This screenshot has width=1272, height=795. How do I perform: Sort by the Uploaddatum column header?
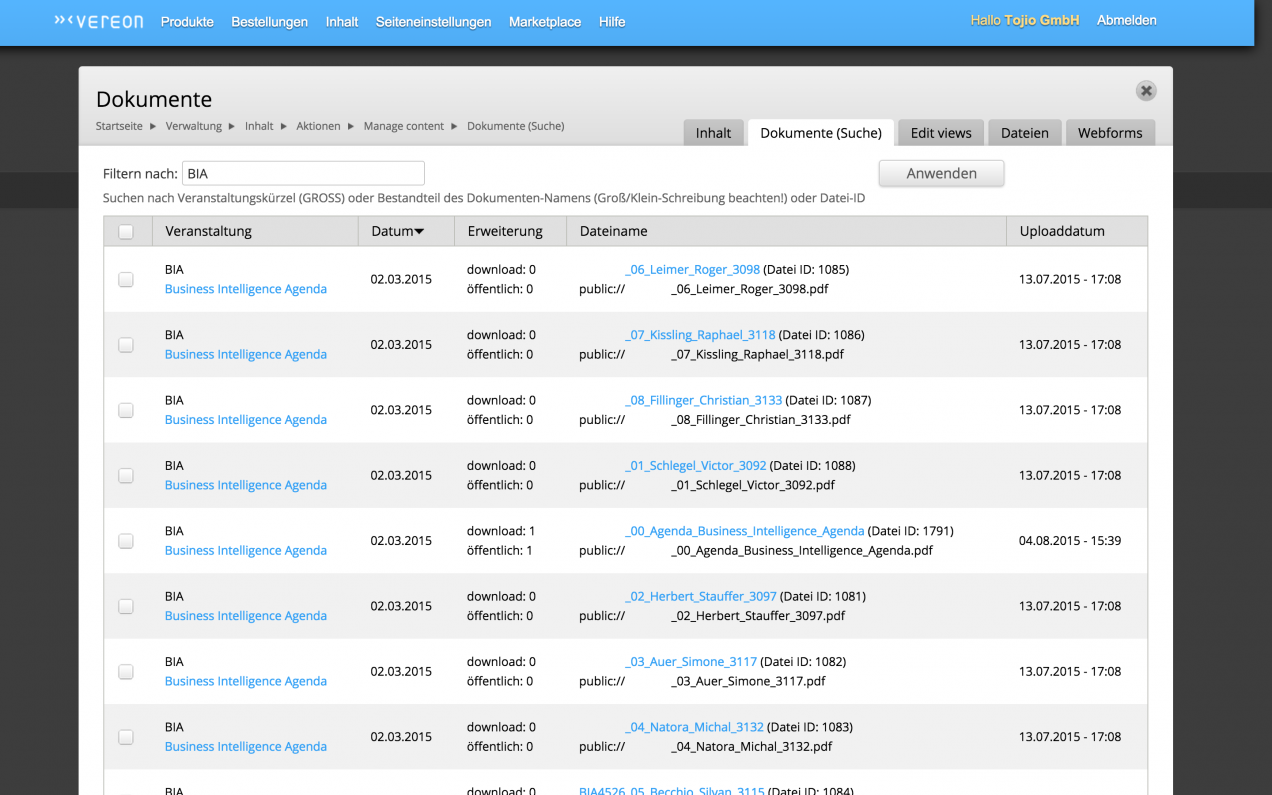1061,231
